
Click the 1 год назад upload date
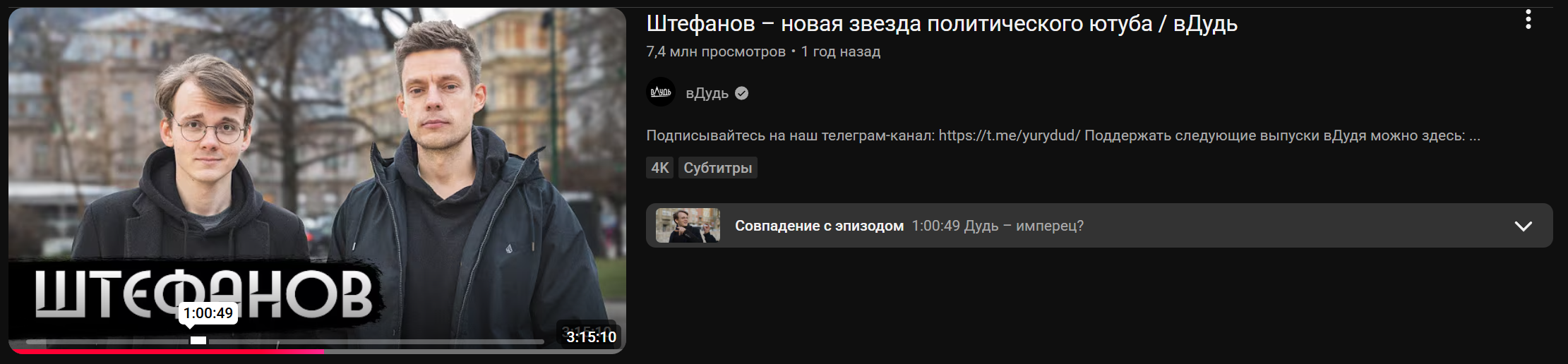(841, 51)
